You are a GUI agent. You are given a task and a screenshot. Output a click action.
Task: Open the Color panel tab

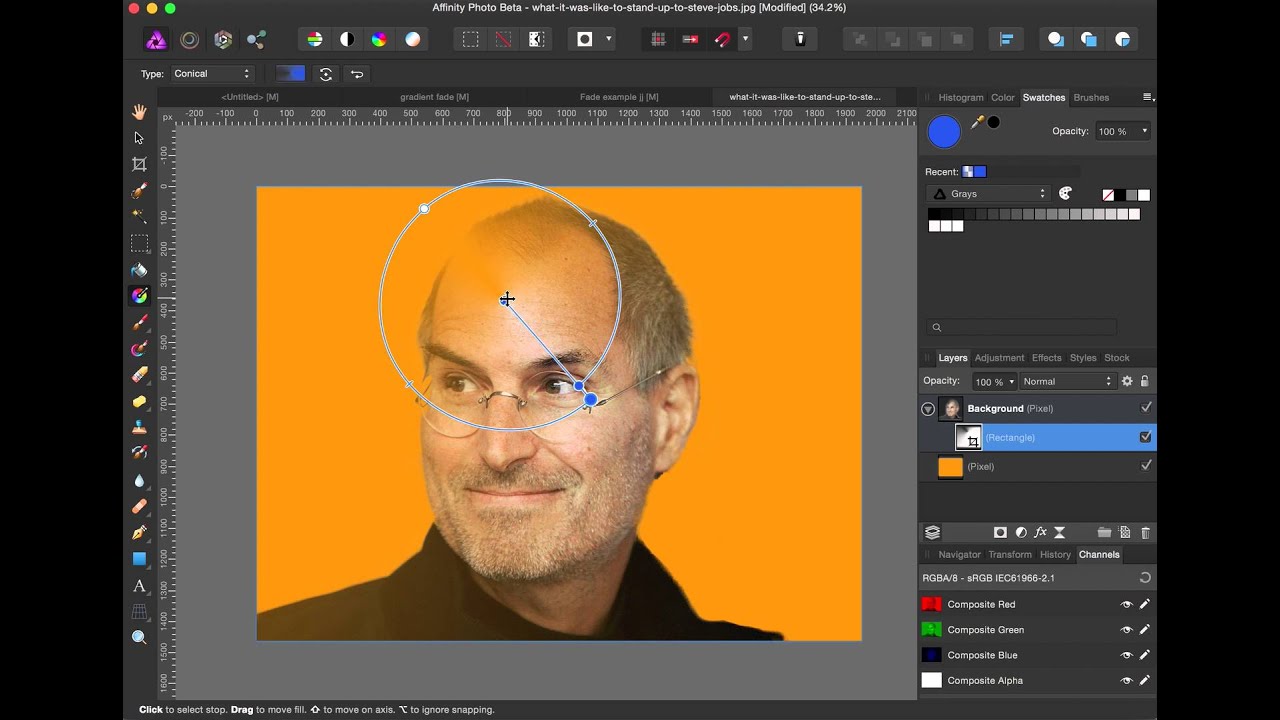tap(1003, 98)
